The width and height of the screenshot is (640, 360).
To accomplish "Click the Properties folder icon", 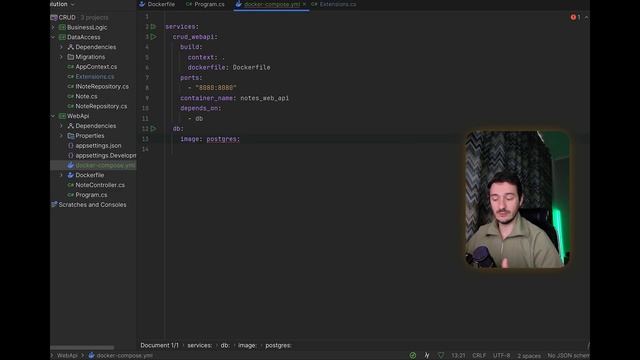I will click(x=71, y=136).
